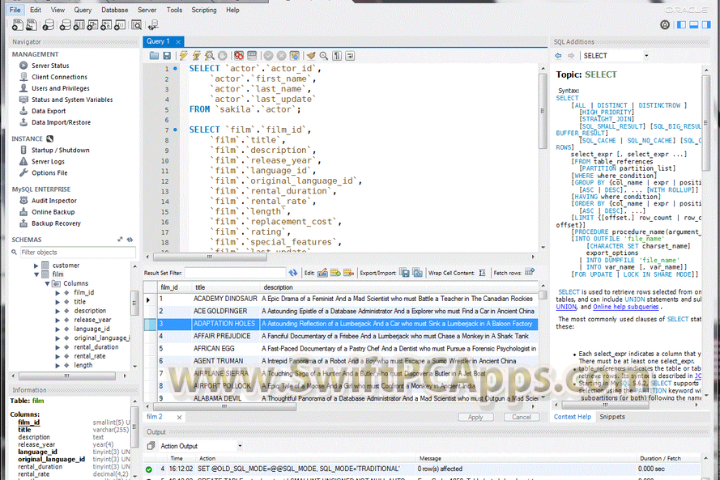The width and height of the screenshot is (720, 480).
Task: Fetch more rows icon in result toolbar
Action: (530, 272)
